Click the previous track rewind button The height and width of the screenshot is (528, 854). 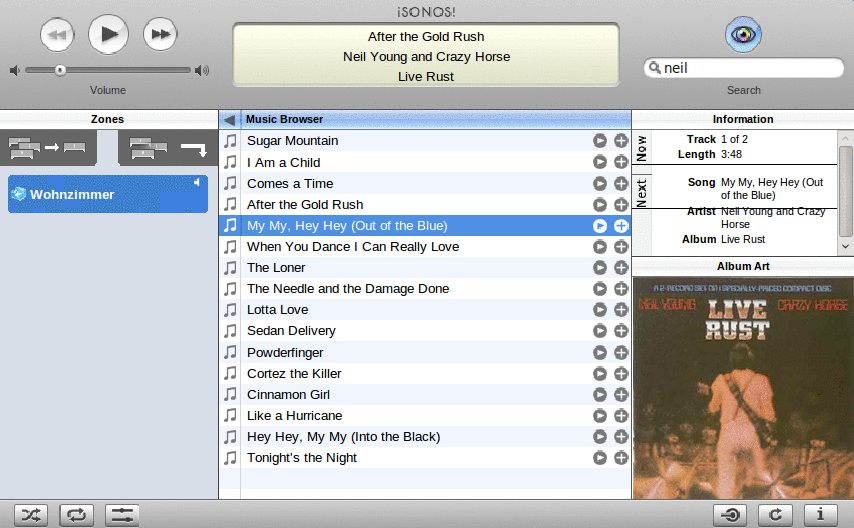coord(57,35)
